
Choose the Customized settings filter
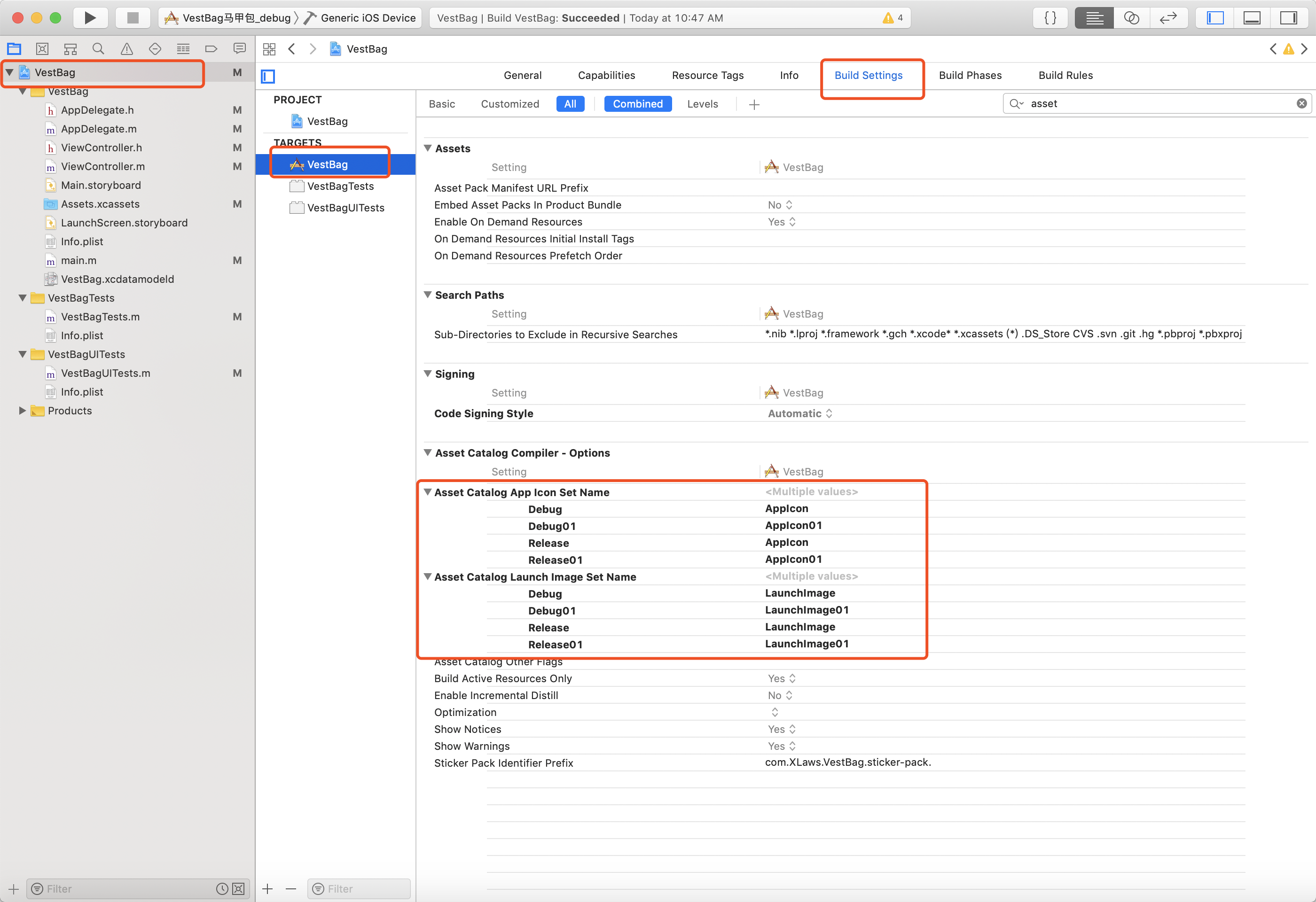pyautogui.click(x=509, y=104)
